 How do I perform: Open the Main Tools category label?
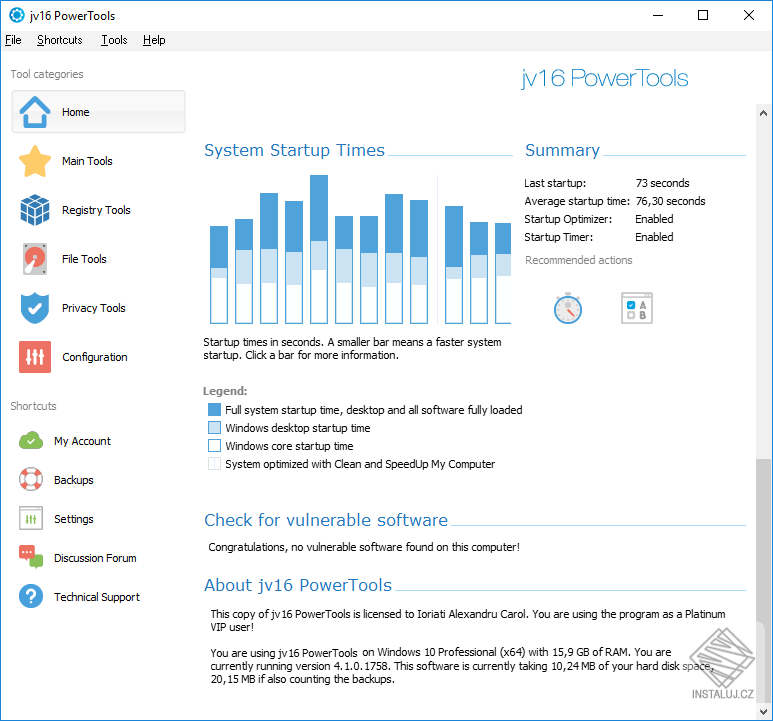(87, 161)
